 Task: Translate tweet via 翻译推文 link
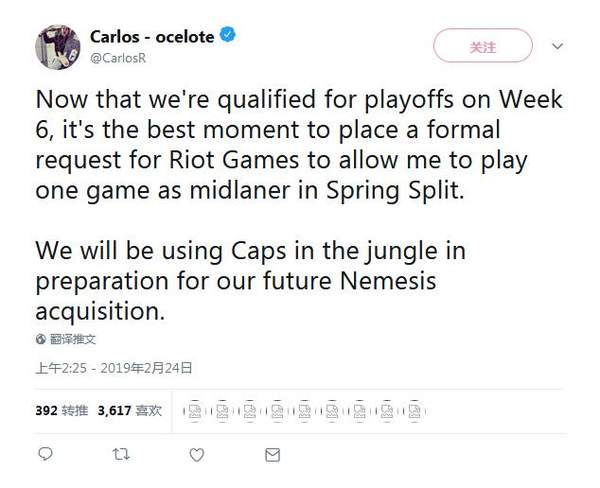pos(73,339)
